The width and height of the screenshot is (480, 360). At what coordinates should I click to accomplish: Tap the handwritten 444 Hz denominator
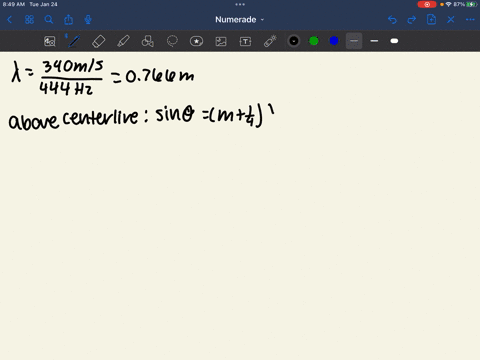click(x=66, y=88)
